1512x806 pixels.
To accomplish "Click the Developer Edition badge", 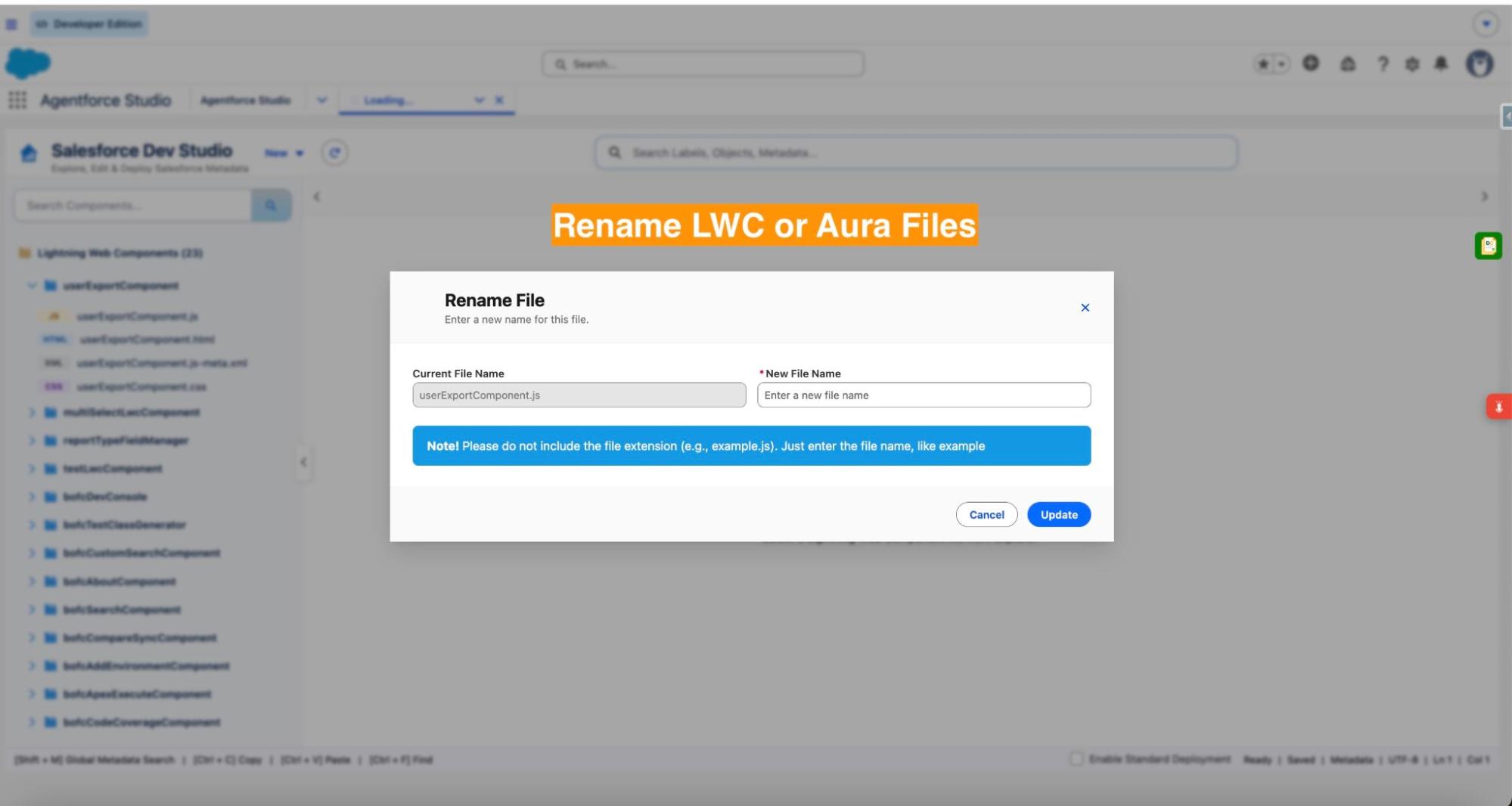I will 89,24.
